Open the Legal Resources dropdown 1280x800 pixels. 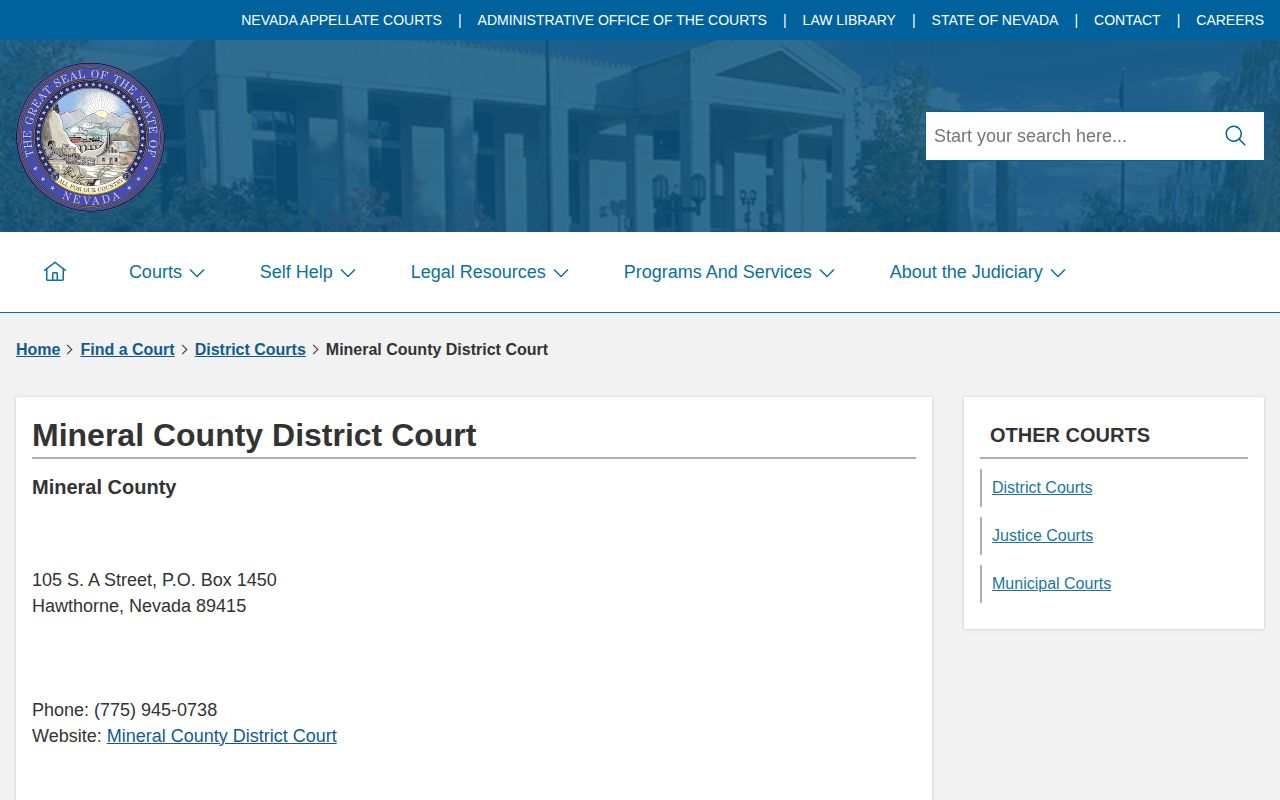(490, 272)
